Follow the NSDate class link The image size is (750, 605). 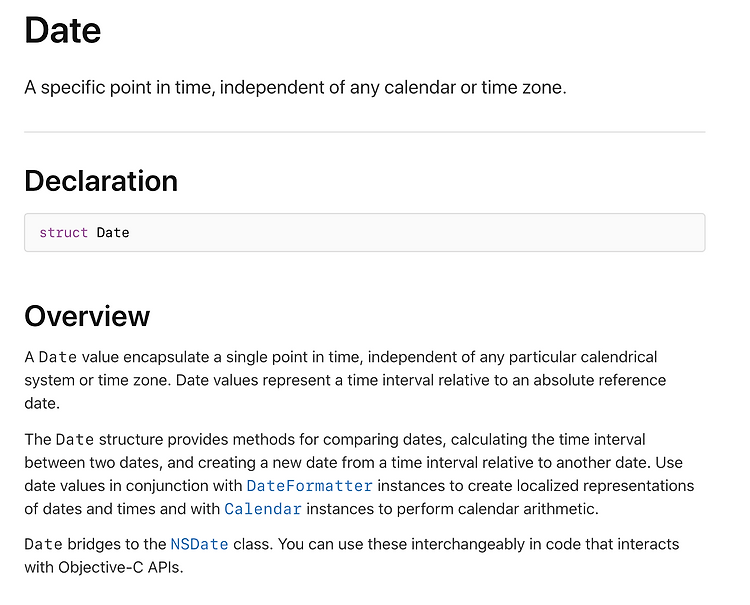pyautogui.click(x=199, y=544)
